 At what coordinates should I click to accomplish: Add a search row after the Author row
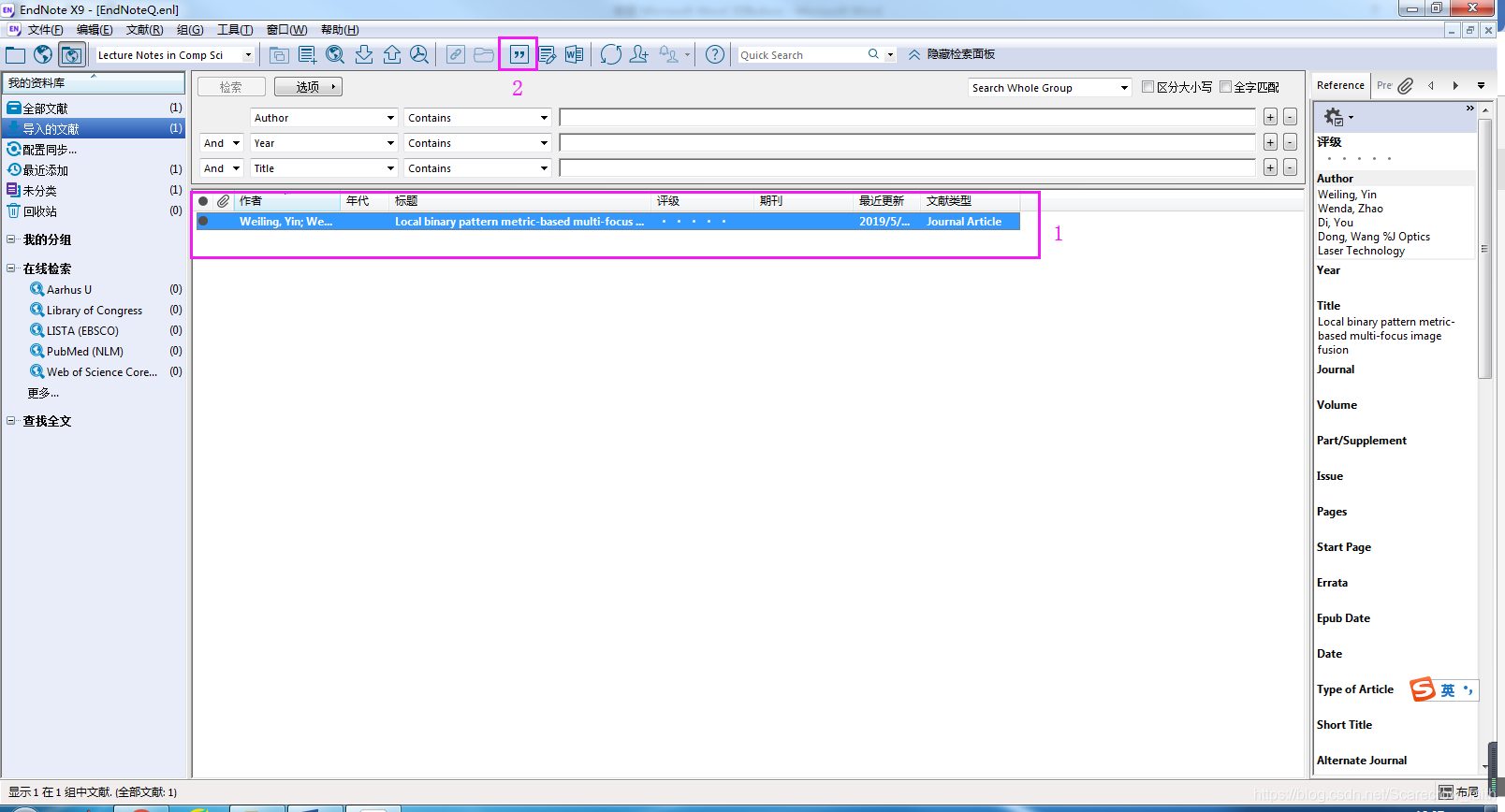(x=1270, y=117)
